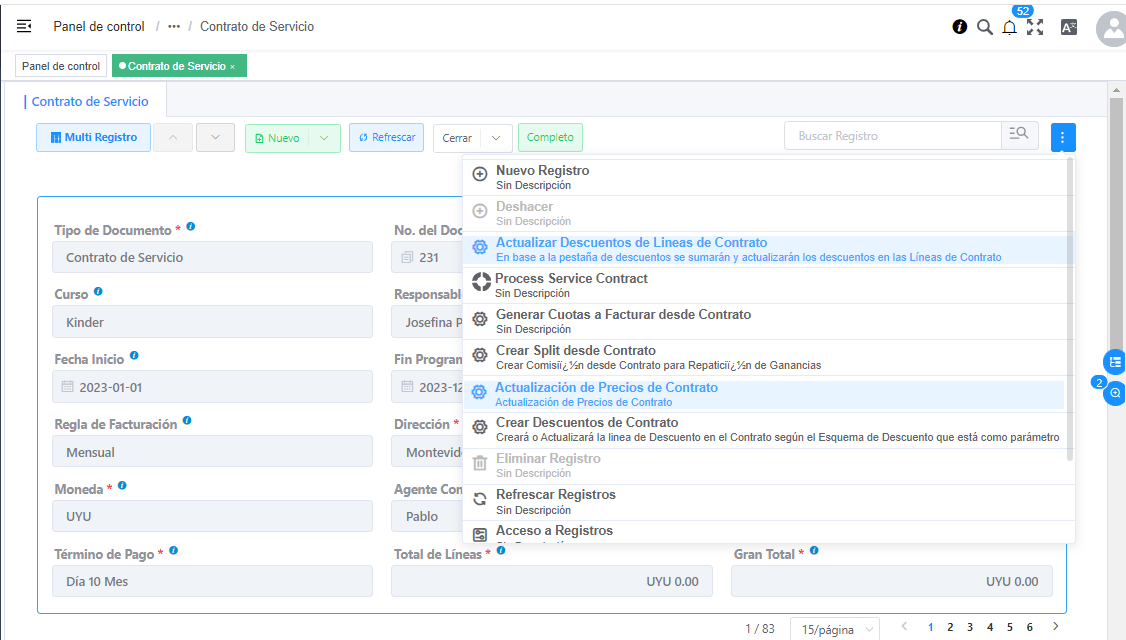This screenshot has width=1126, height=640.
Task: Toggle fullscreen mode icon
Action: click(x=1035, y=28)
